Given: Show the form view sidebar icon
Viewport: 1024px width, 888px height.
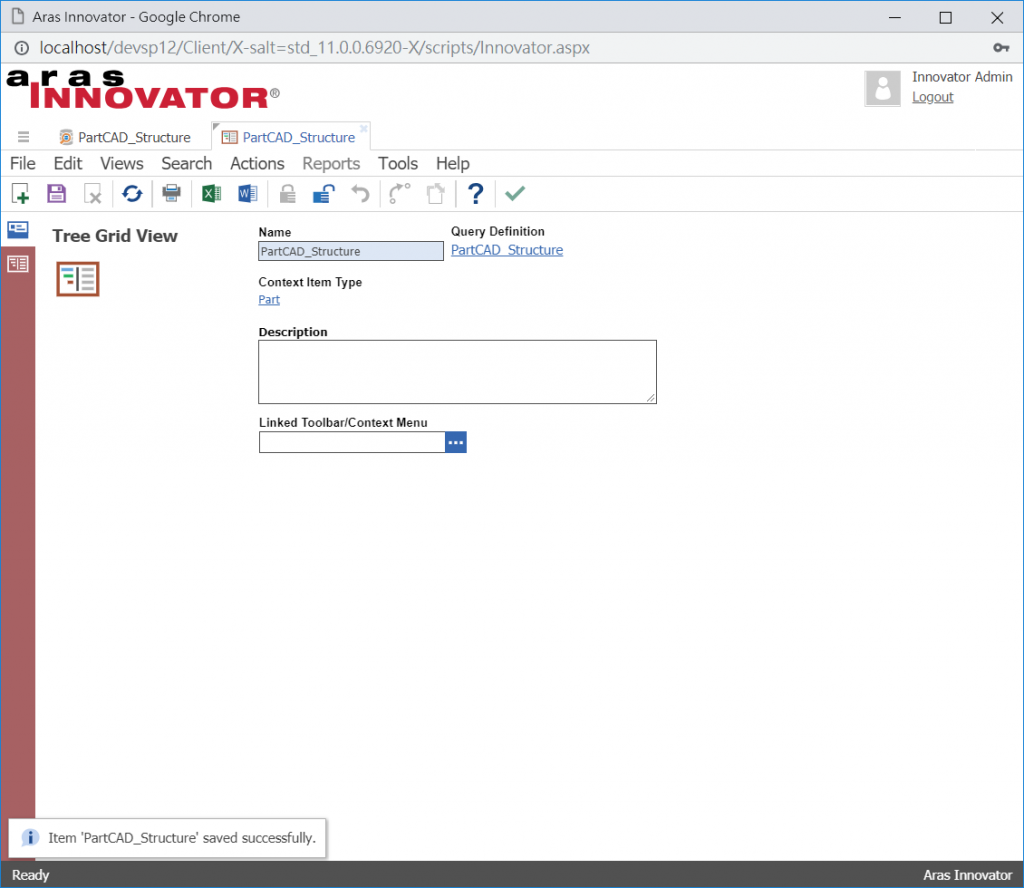Looking at the screenshot, I should [18, 230].
